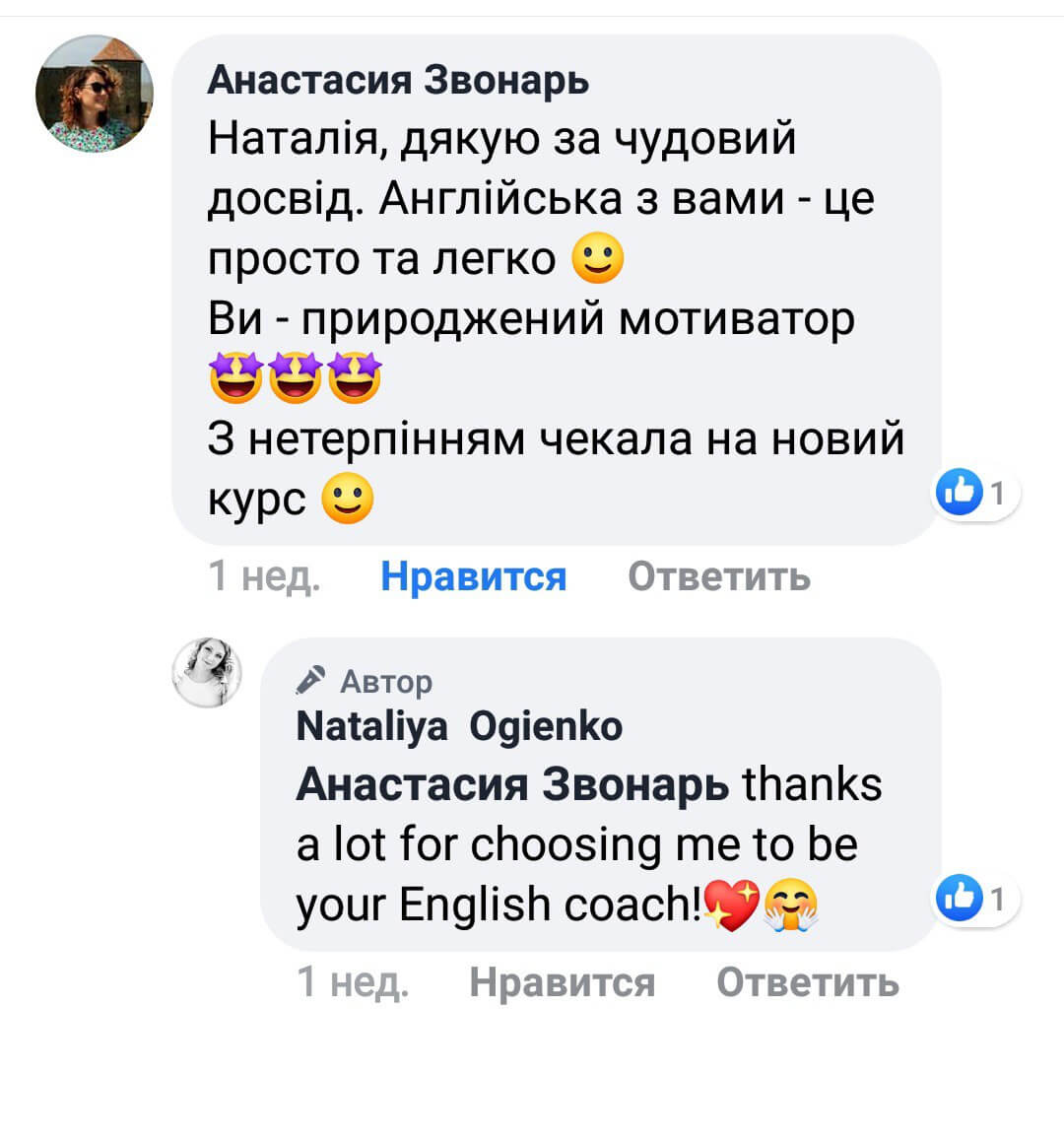
Task: Click Nataliya Ogienko's profile picture
Action: (x=208, y=672)
